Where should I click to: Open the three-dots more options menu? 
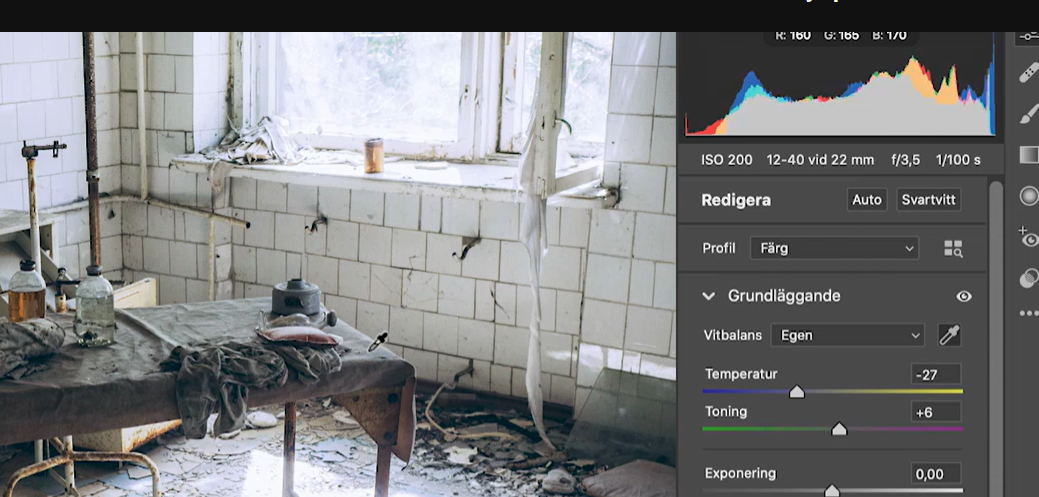tap(1028, 313)
